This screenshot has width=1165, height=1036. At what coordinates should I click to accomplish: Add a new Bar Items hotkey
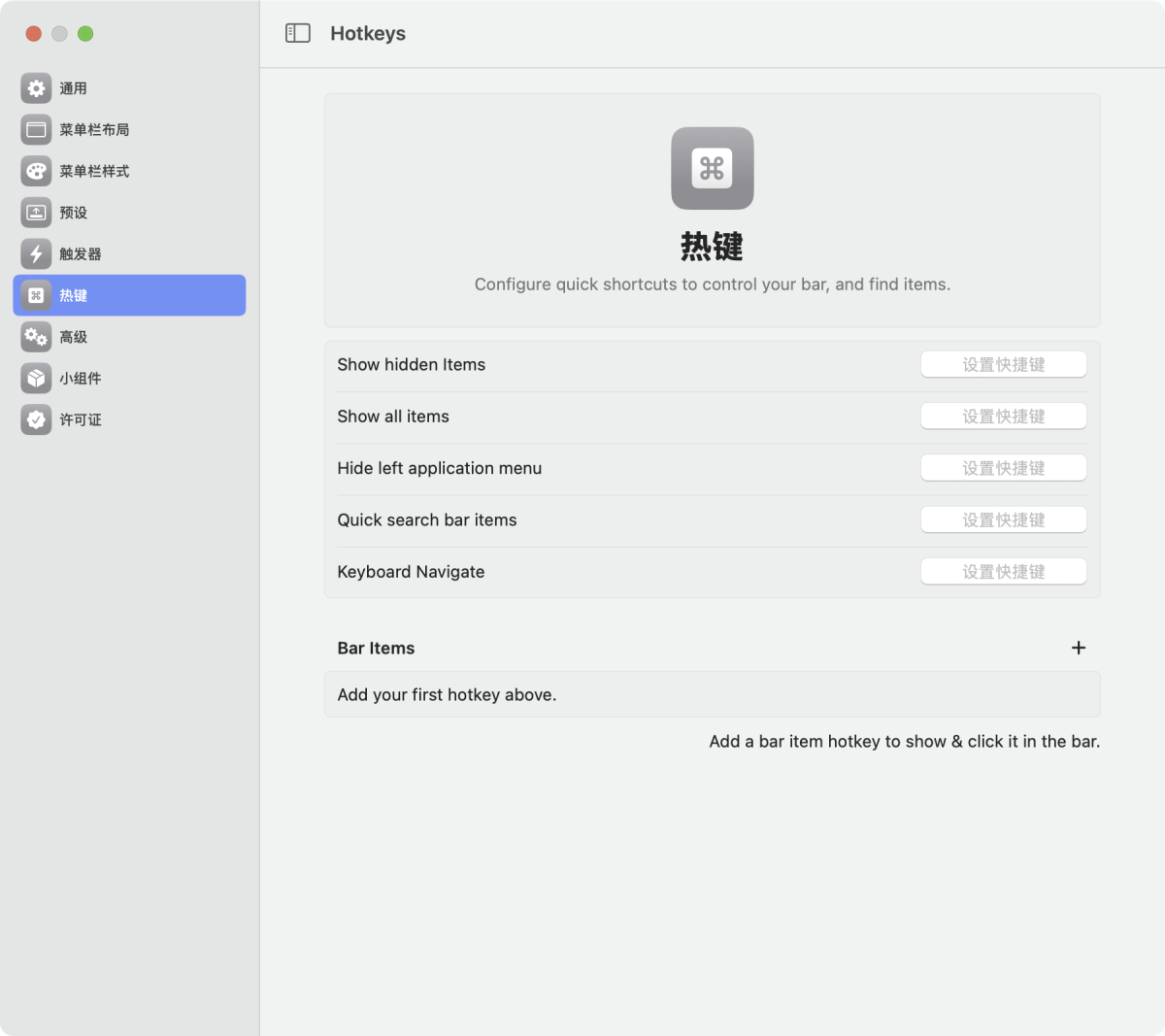pos(1078,648)
